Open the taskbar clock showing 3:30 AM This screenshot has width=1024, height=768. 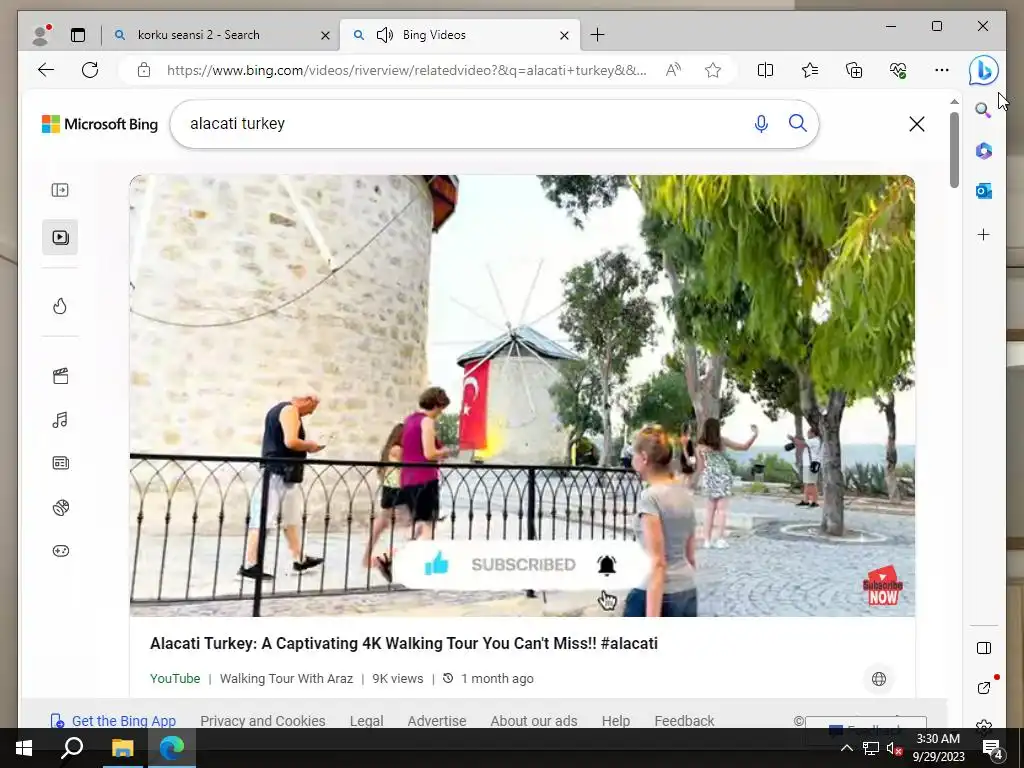pyautogui.click(x=938, y=748)
